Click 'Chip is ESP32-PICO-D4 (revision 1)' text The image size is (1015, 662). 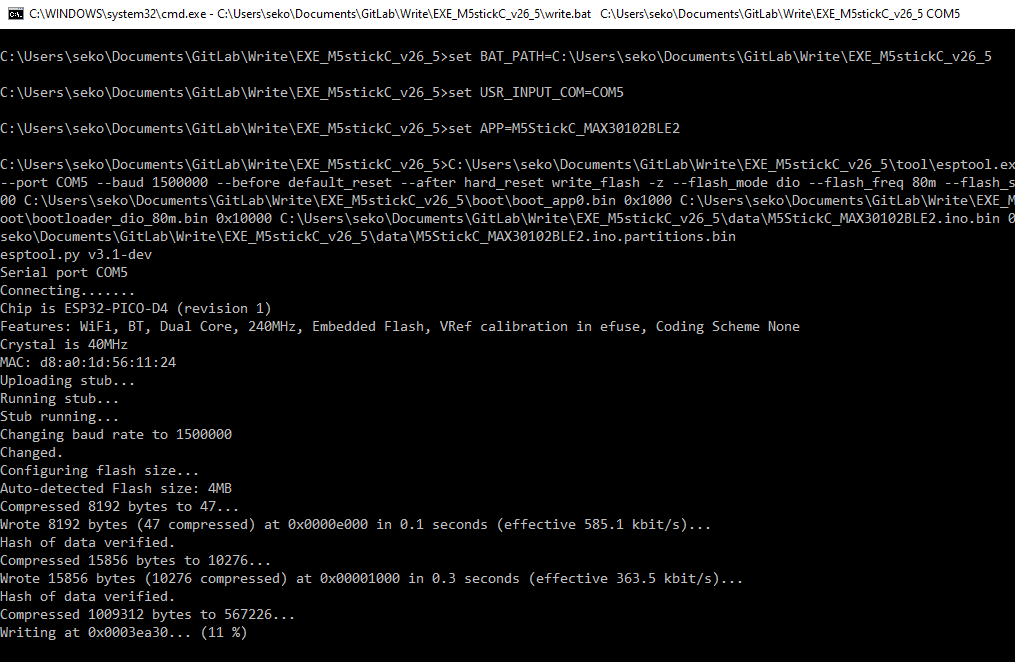pos(136,309)
